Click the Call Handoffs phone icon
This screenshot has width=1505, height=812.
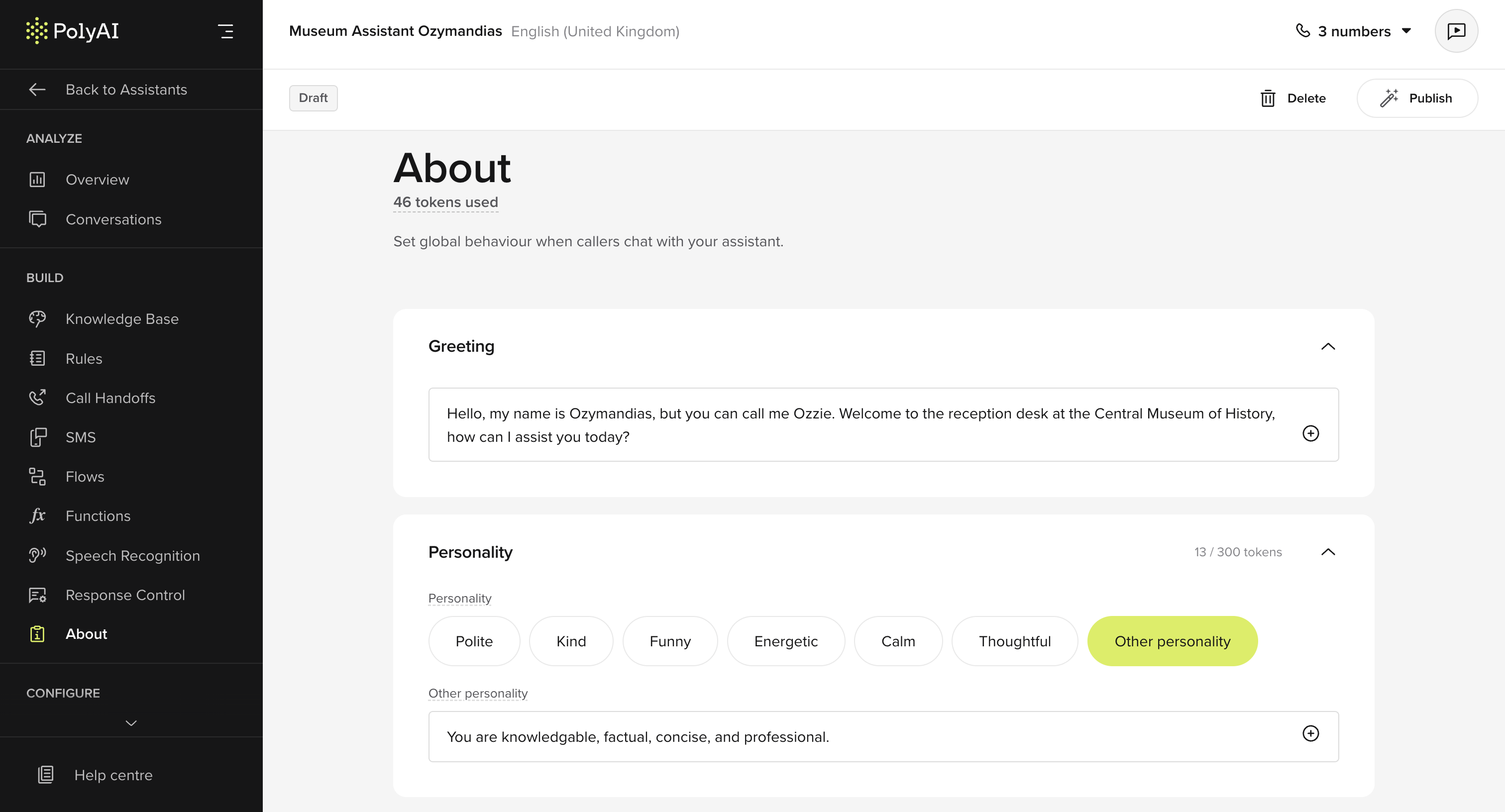[37, 398]
